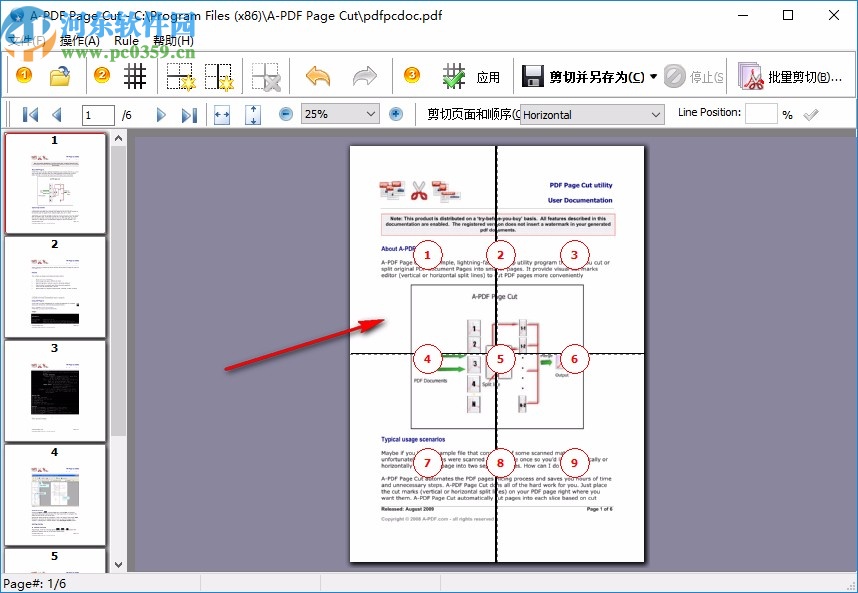The height and width of the screenshot is (593, 858).
Task: Open a PDF file with the folder icon
Action: click(x=57, y=75)
